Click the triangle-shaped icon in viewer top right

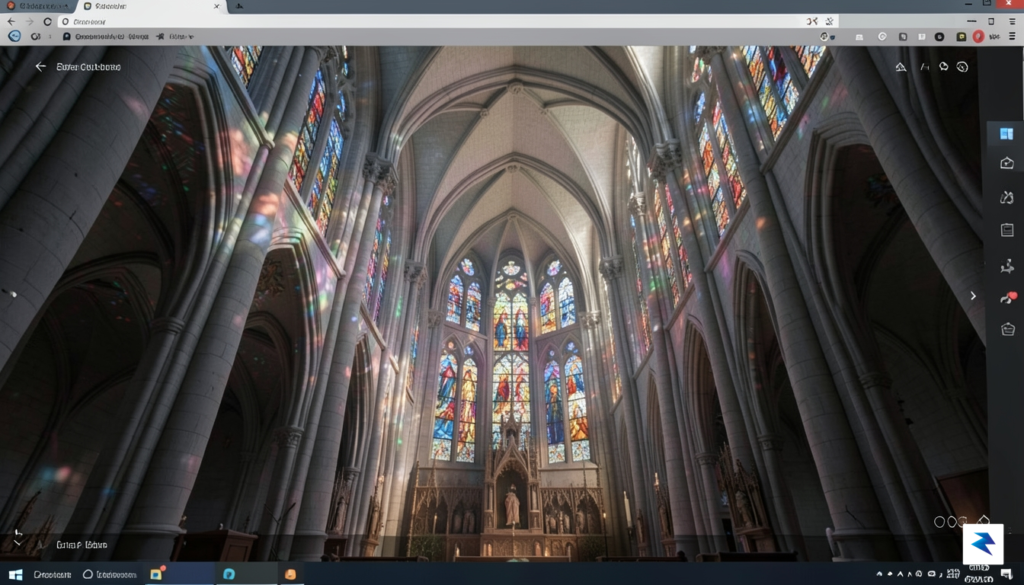pos(901,67)
